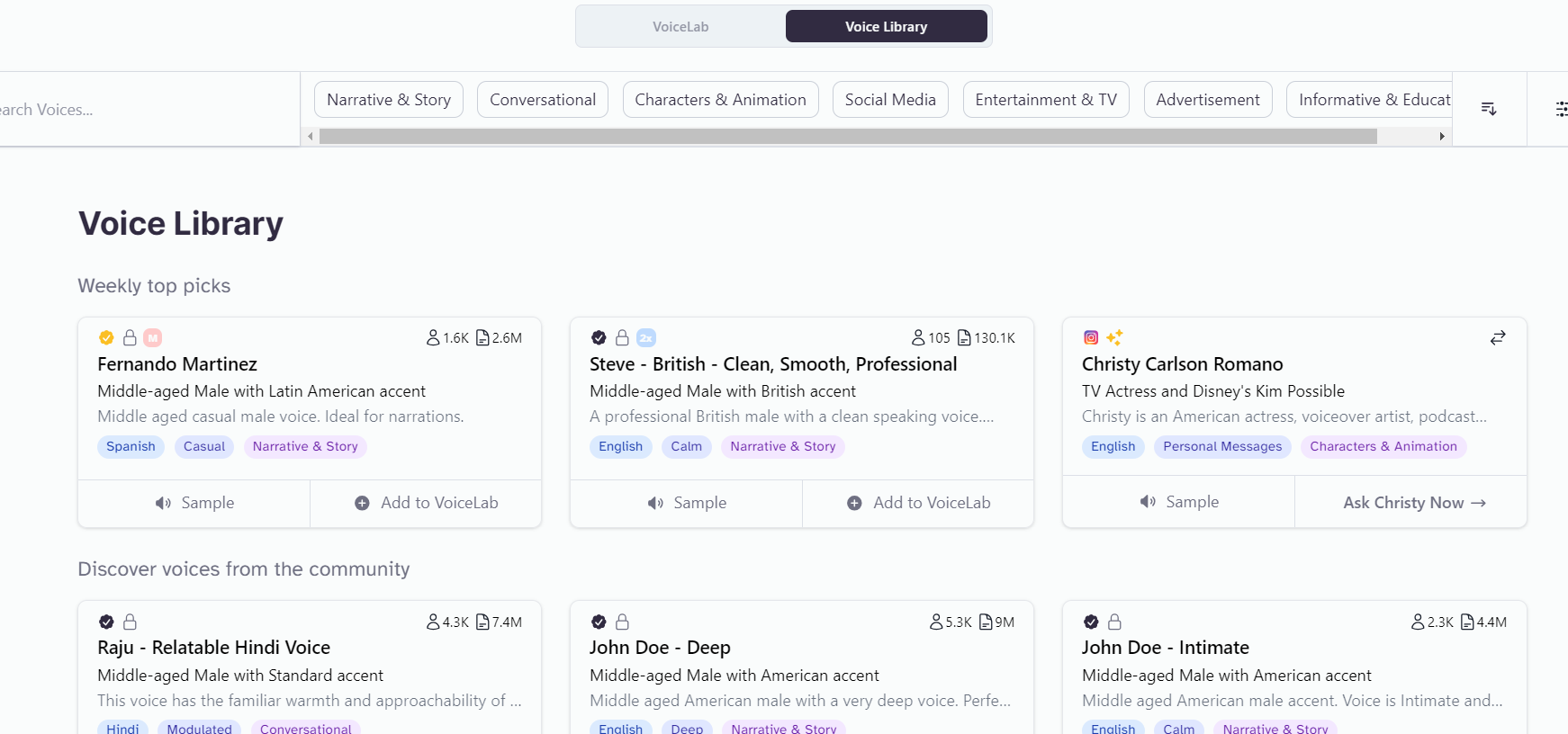Click the swap arrows icon on Christy's card
1568x734 pixels.
[1498, 338]
